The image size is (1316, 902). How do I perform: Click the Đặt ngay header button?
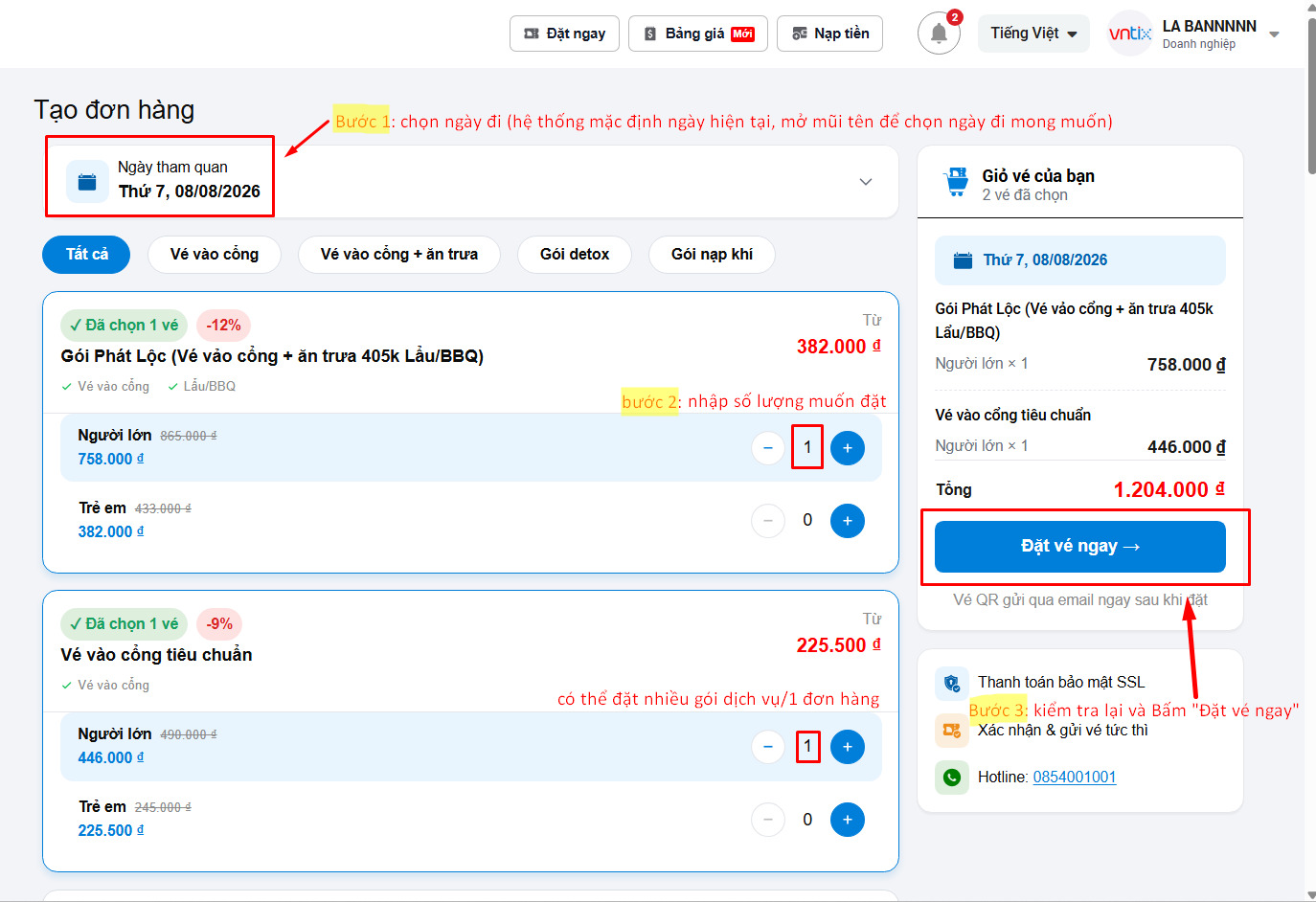tap(565, 34)
